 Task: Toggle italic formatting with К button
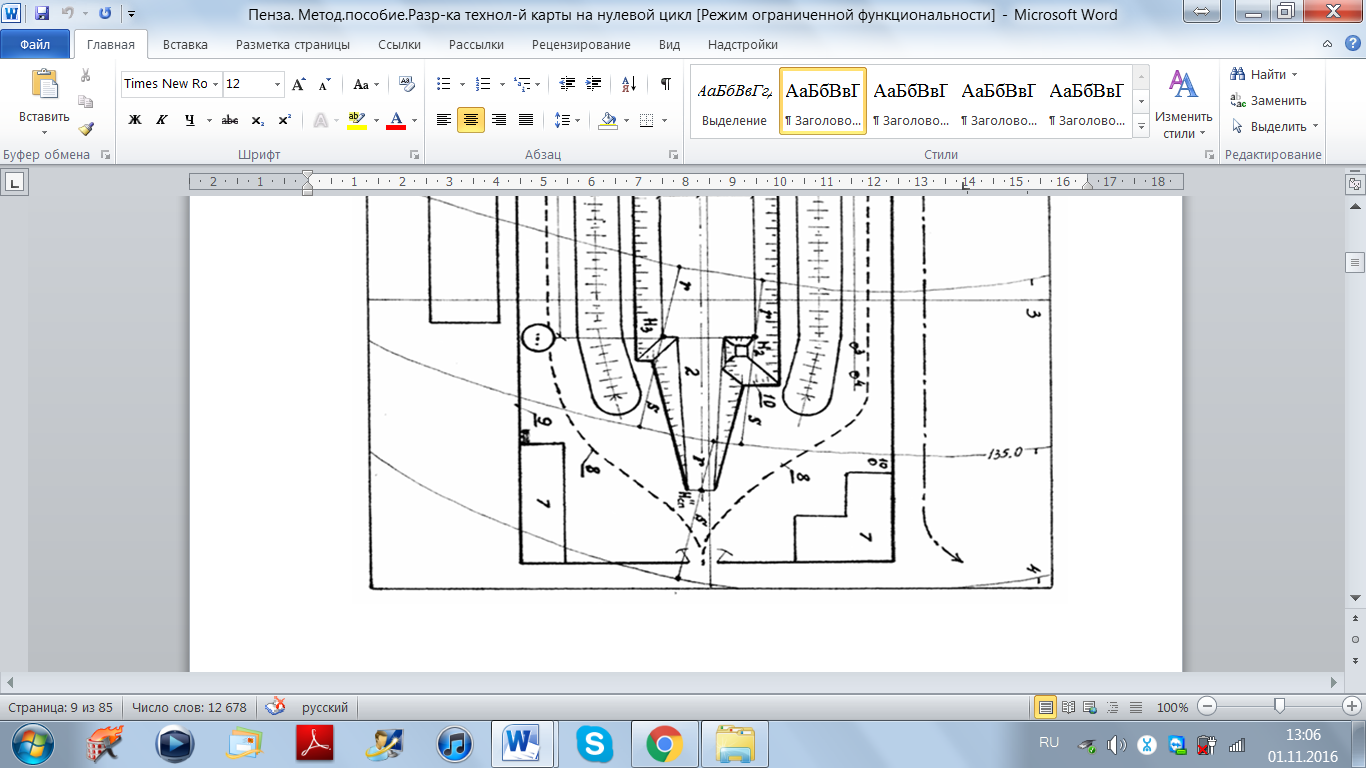click(161, 120)
